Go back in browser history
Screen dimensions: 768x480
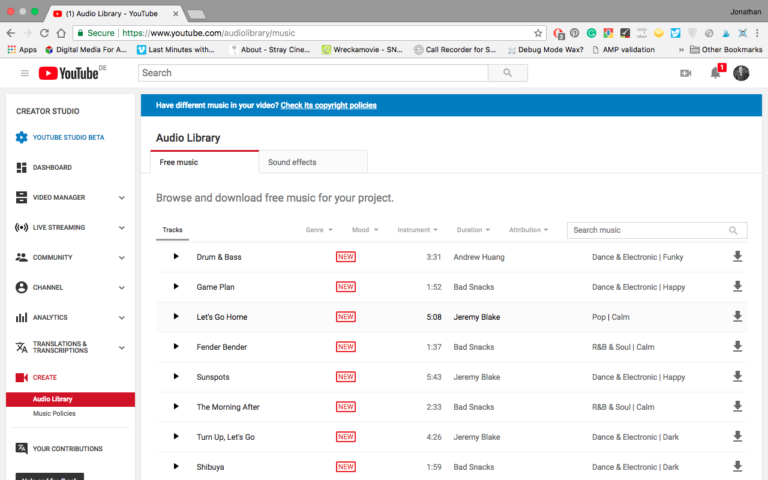(x=11, y=33)
